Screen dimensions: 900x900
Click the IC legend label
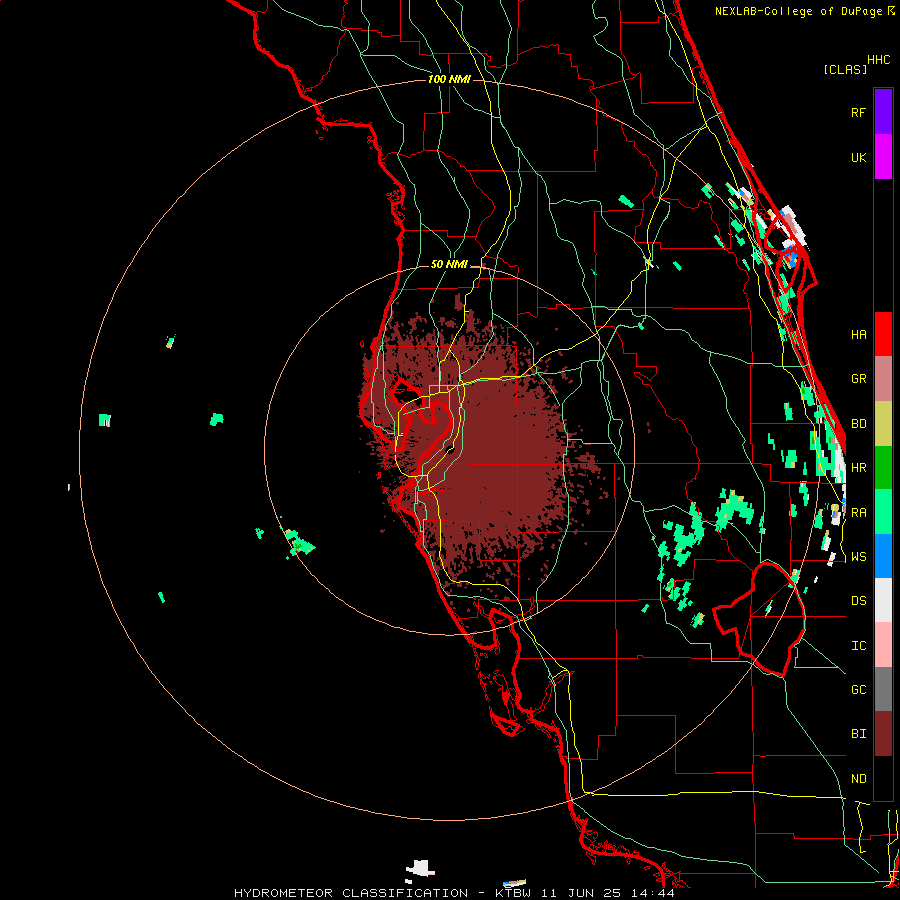click(x=858, y=646)
